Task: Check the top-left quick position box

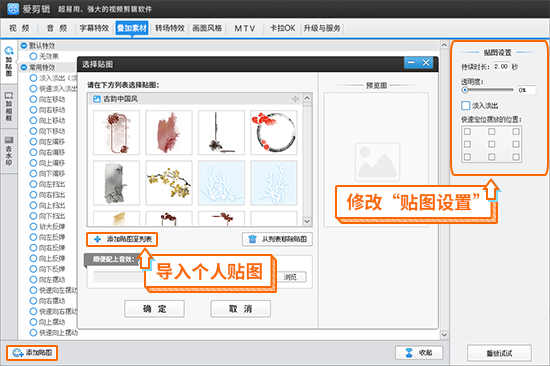Action: pyautogui.click(x=467, y=132)
